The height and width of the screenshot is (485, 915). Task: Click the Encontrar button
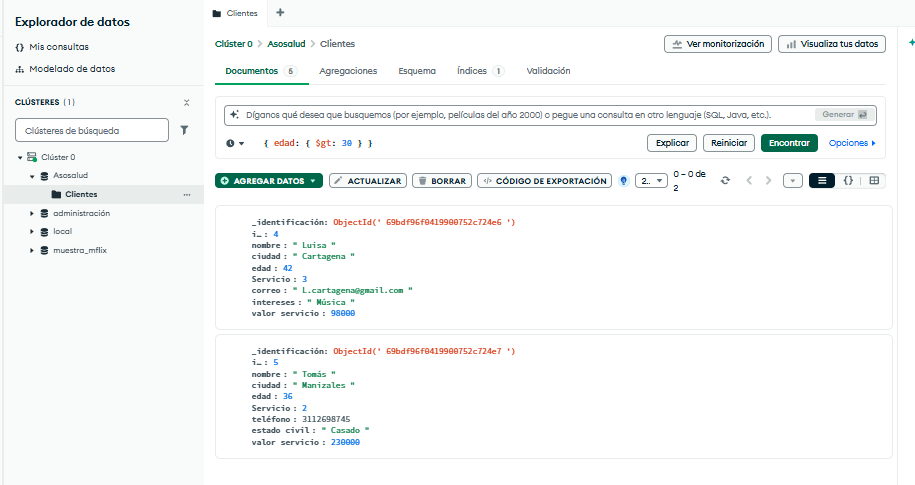[x=788, y=143]
